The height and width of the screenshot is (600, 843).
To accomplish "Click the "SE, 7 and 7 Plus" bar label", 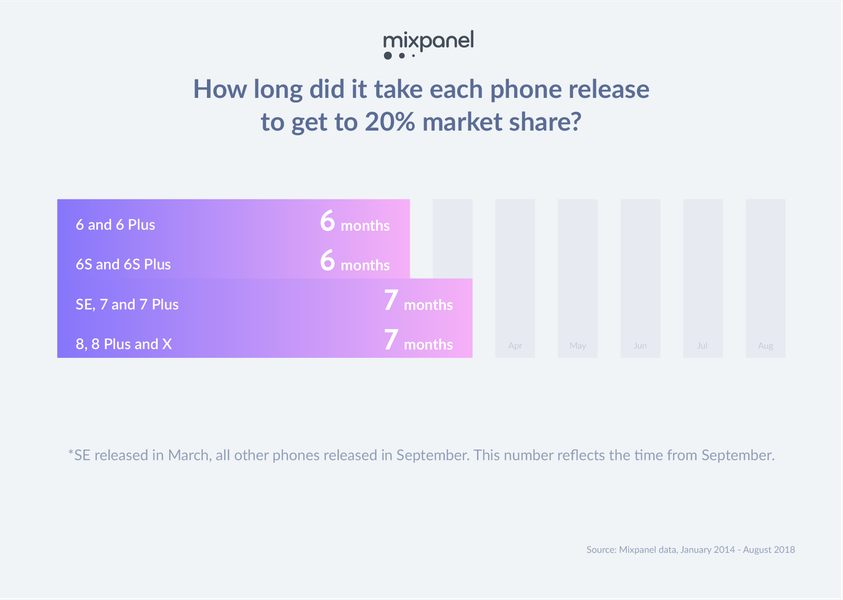I will tap(127, 304).
